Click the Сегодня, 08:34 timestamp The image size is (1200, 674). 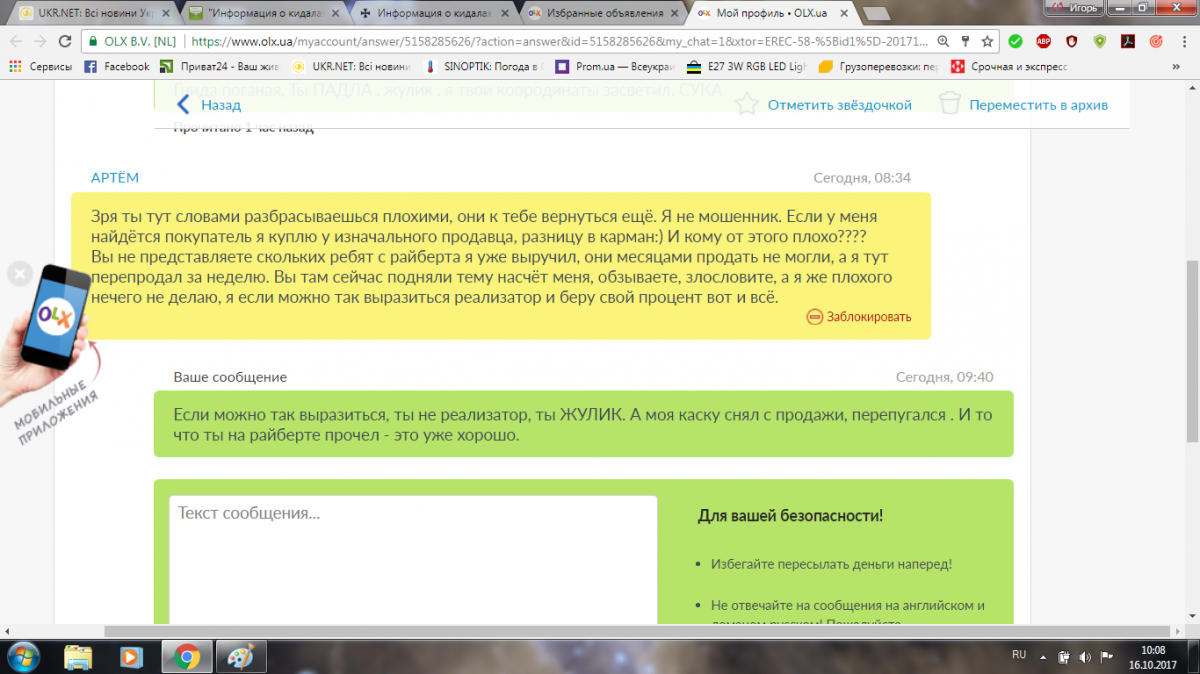(x=862, y=178)
